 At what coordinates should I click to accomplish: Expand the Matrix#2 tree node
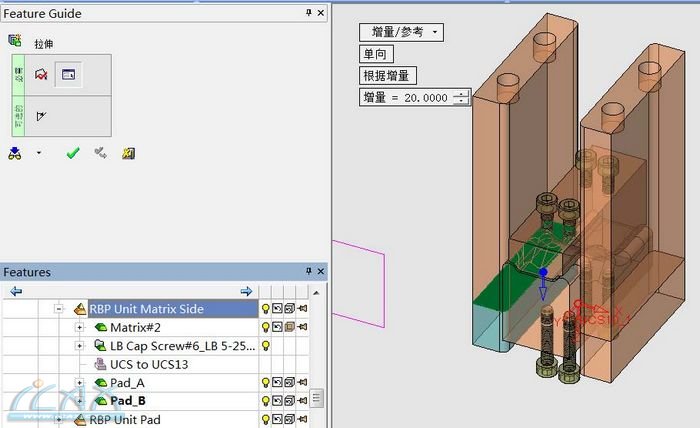(x=80, y=328)
